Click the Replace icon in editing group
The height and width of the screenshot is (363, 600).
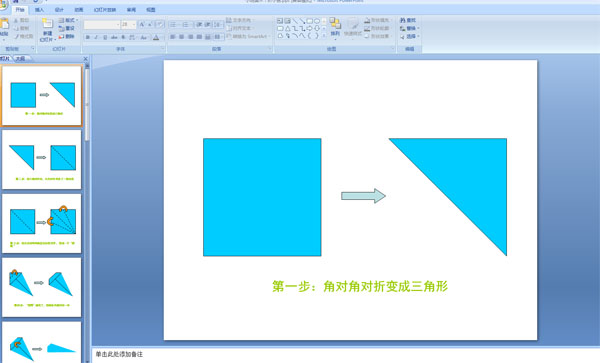coord(409,28)
